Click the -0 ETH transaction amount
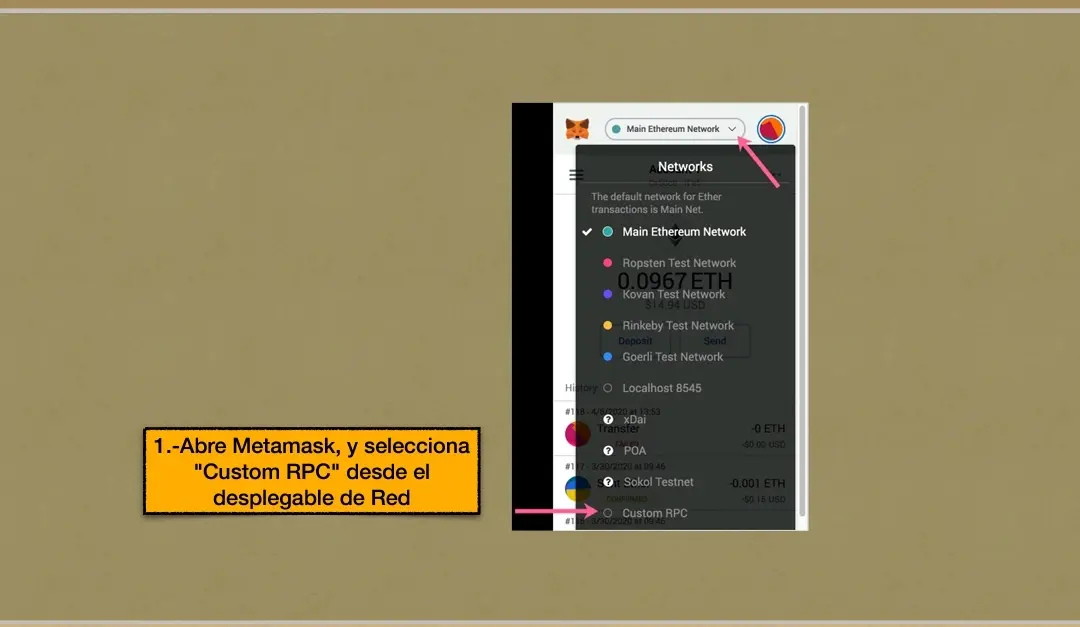The image size is (1080, 627). click(x=768, y=429)
